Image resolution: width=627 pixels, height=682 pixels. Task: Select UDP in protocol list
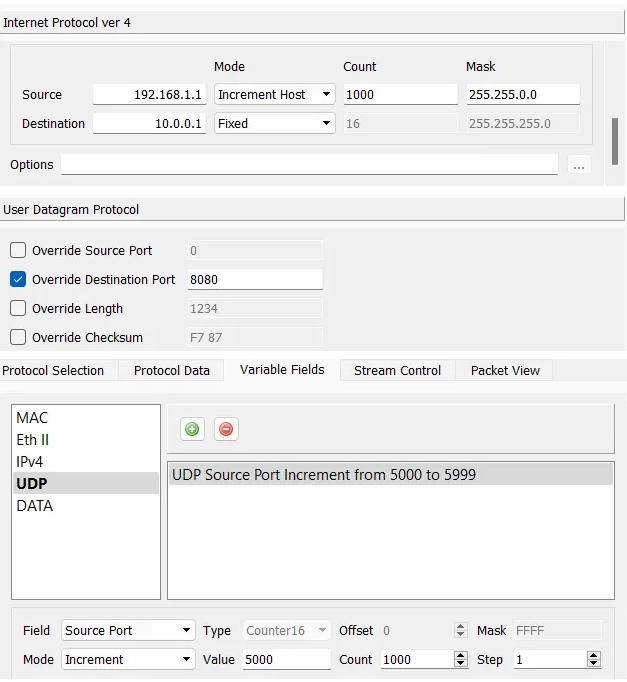point(86,483)
